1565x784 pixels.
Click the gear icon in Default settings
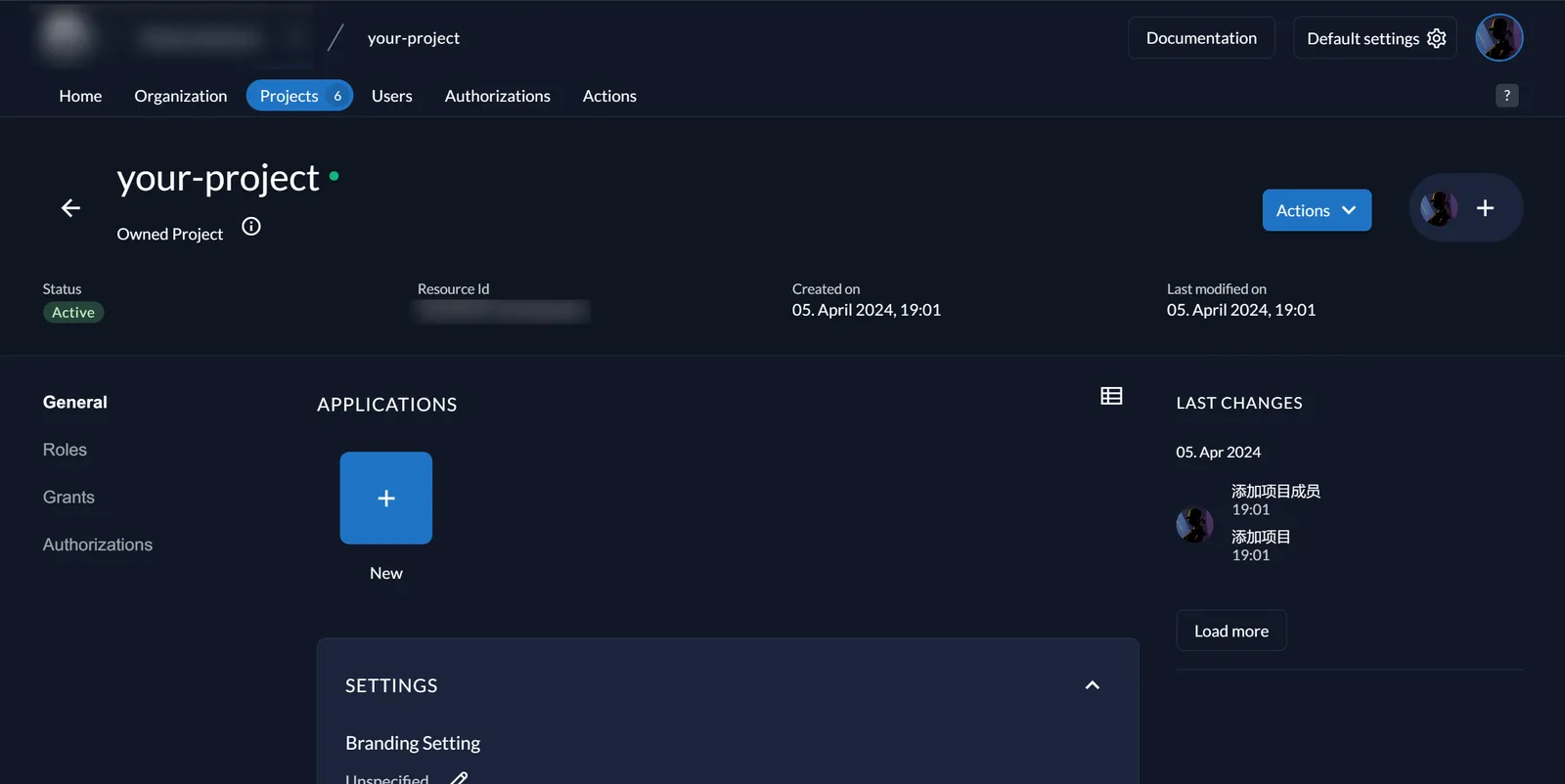1437,38
